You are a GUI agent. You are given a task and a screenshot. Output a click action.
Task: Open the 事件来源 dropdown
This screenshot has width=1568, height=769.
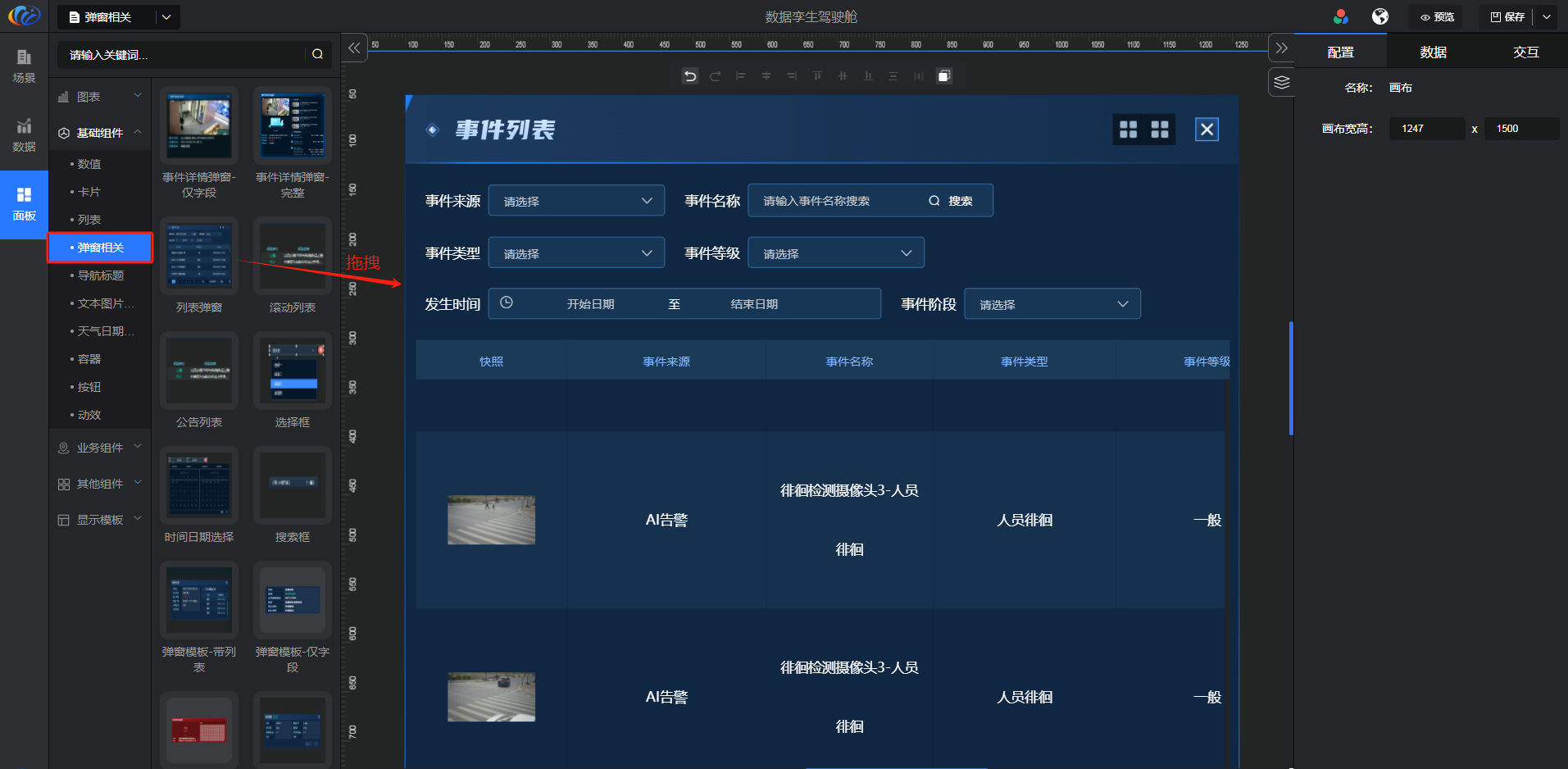(576, 201)
